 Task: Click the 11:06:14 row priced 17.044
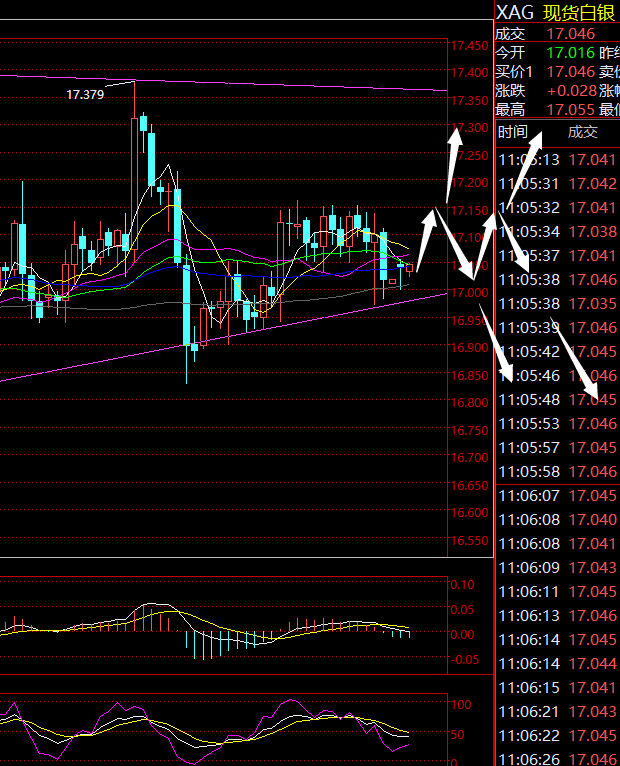click(558, 663)
